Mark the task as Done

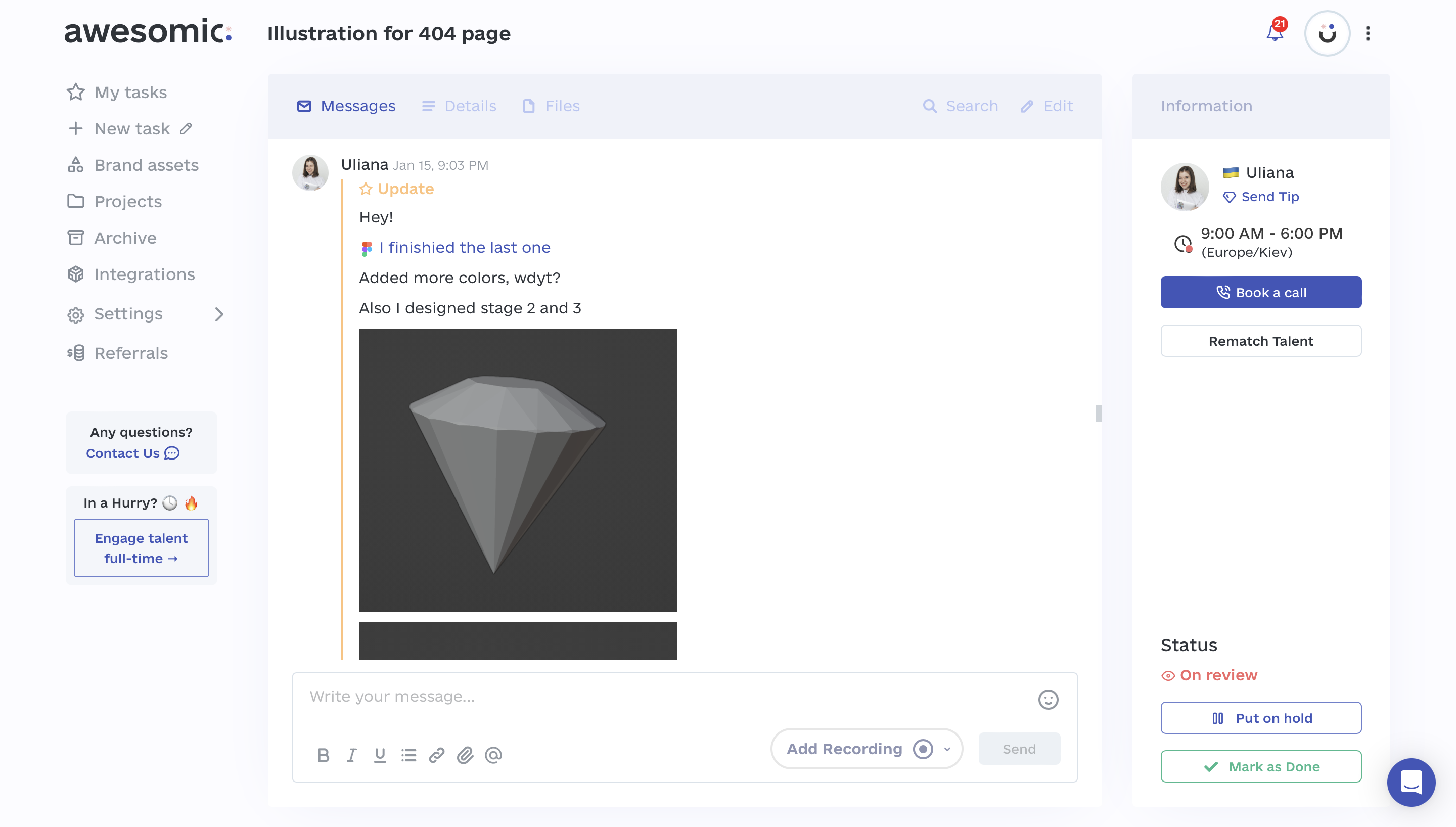point(1261,766)
